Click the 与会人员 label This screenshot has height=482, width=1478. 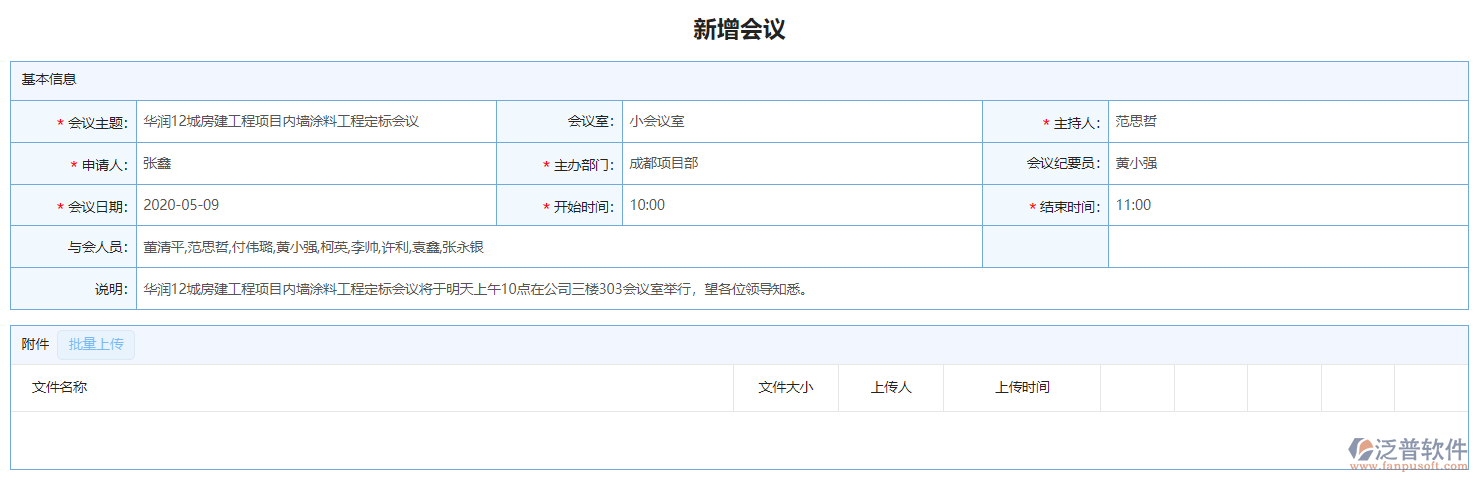pyautogui.click(x=97, y=248)
